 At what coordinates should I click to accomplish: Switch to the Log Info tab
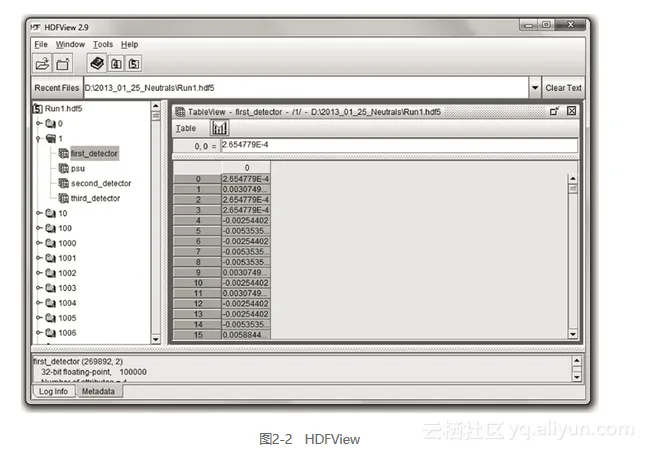point(53,391)
